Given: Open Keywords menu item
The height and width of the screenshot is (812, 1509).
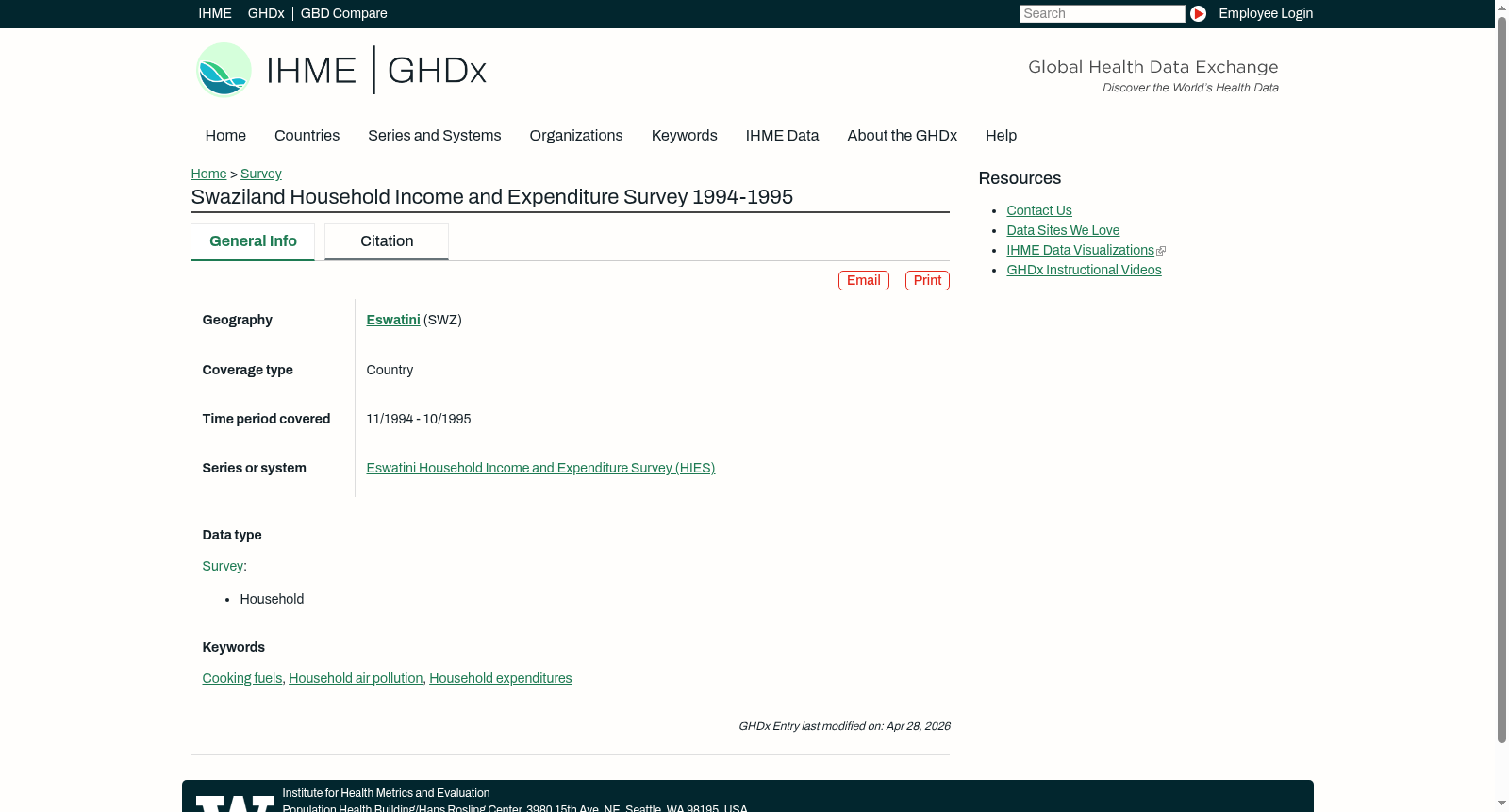Looking at the screenshot, I should pyautogui.click(x=685, y=136).
